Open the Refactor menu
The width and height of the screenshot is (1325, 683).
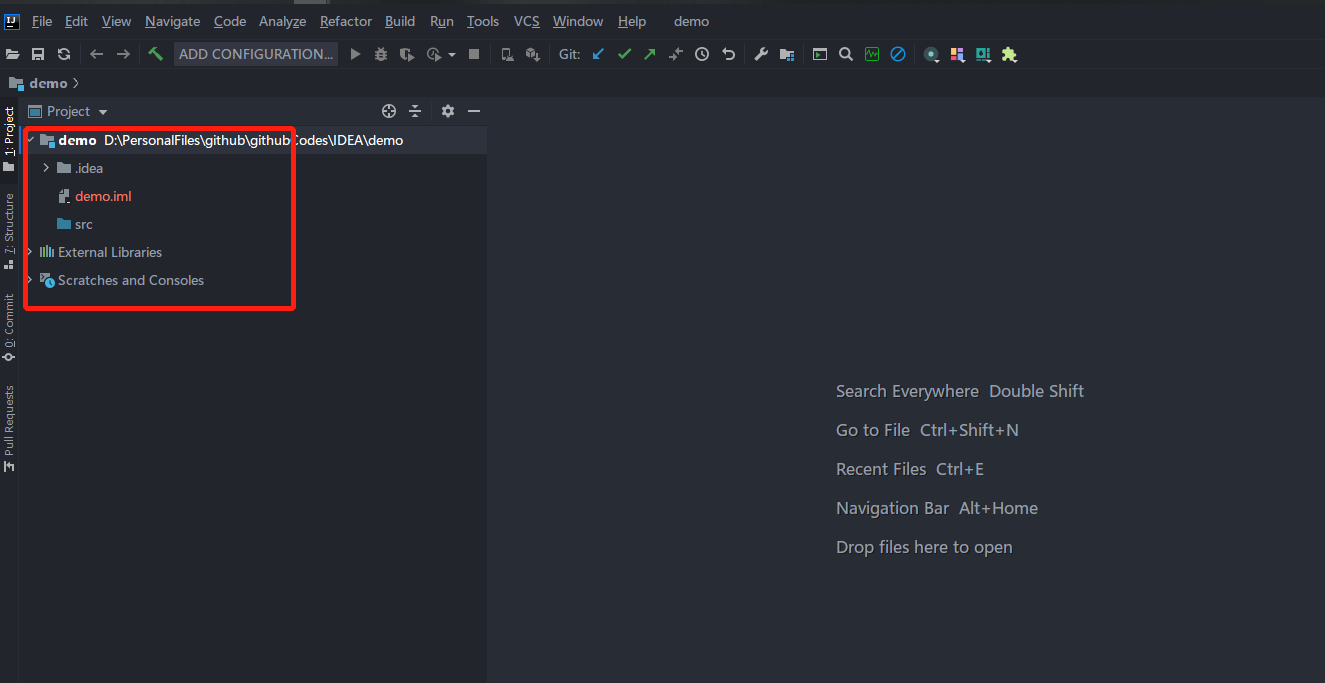click(x=346, y=21)
